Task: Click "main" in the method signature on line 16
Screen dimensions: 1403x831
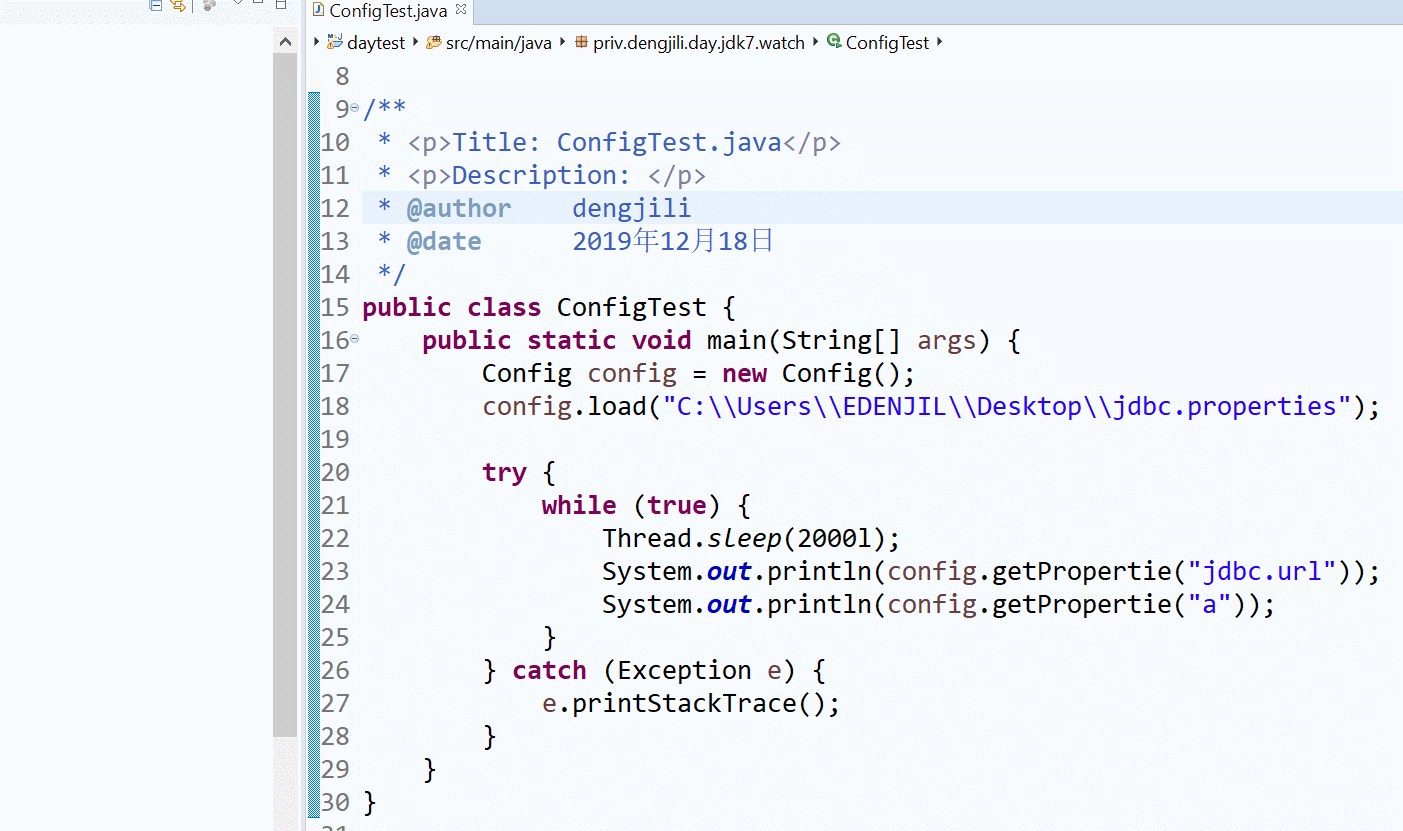Action: click(x=737, y=340)
